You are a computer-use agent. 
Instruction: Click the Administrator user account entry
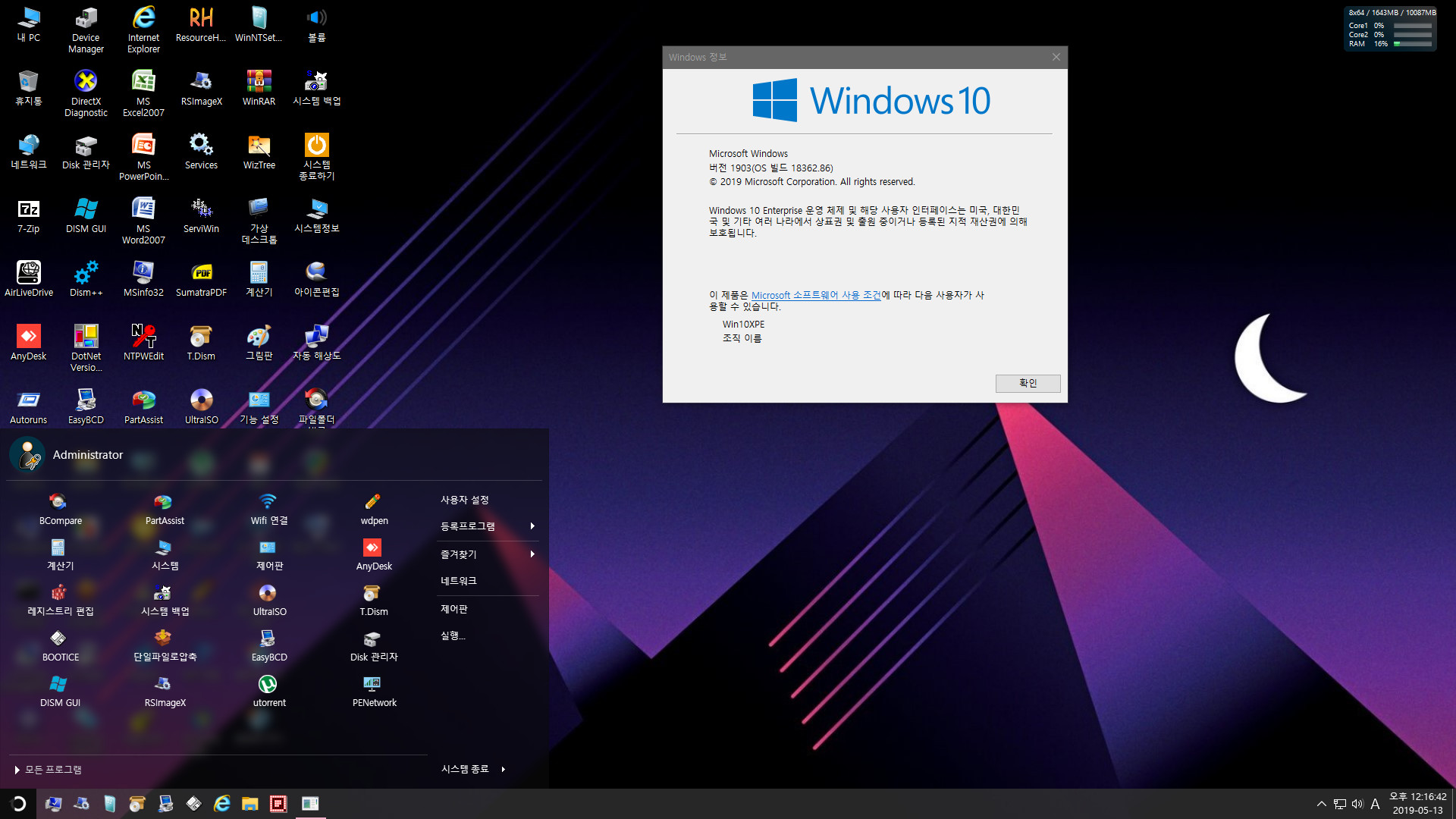coord(67,454)
